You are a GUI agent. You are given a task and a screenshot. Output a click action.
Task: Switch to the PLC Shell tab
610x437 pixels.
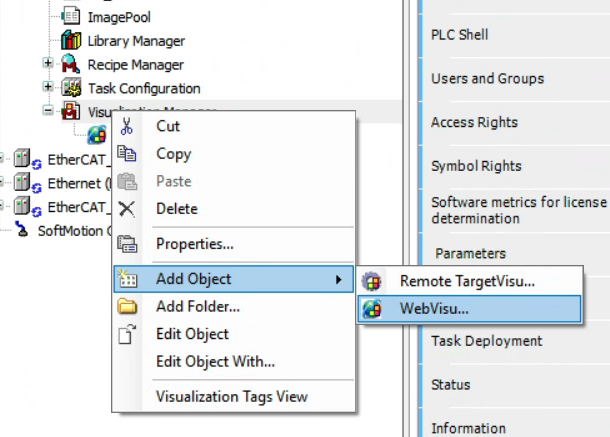click(x=460, y=35)
